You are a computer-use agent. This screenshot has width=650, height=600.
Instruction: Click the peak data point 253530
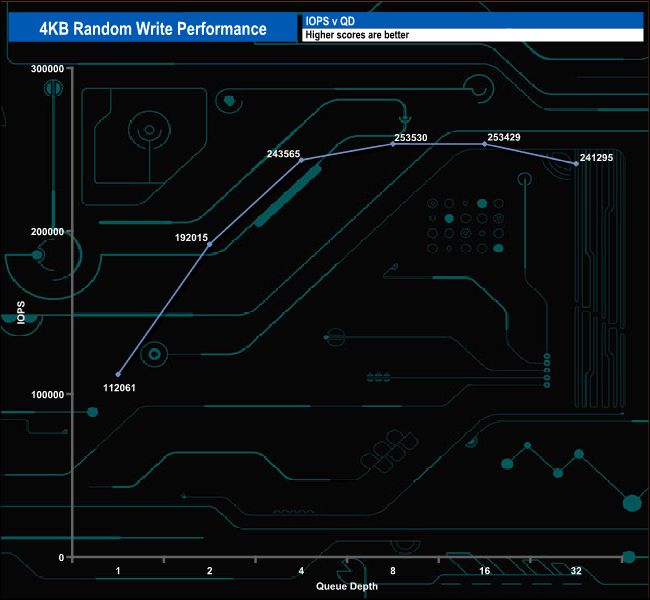(x=393, y=144)
